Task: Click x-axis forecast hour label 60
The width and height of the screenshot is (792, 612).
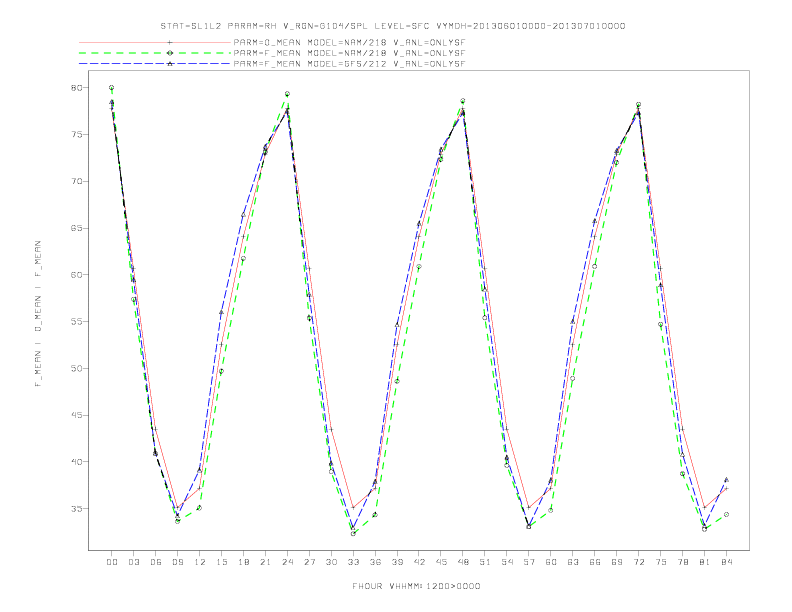Action: pyautogui.click(x=551, y=562)
